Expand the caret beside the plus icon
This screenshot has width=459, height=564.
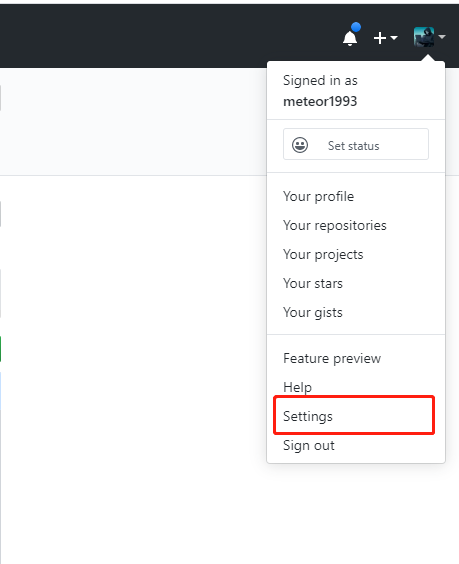(394, 37)
